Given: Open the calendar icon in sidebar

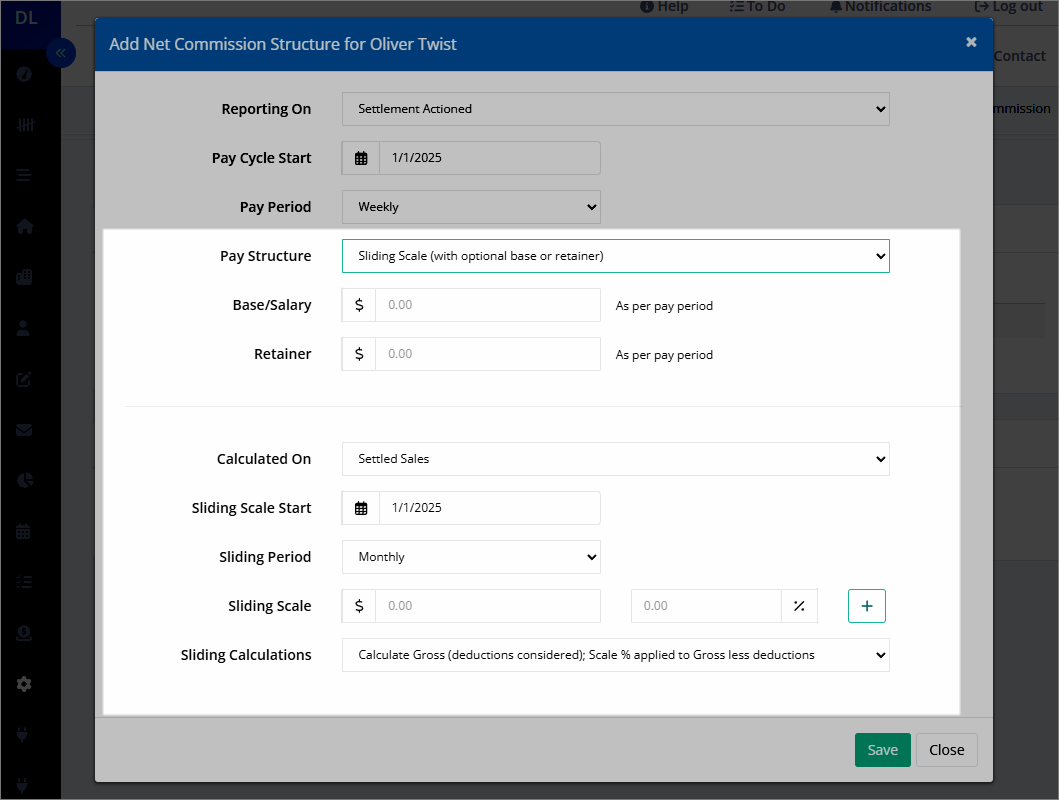Looking at the screenshot, I should (x=24, y=531).
